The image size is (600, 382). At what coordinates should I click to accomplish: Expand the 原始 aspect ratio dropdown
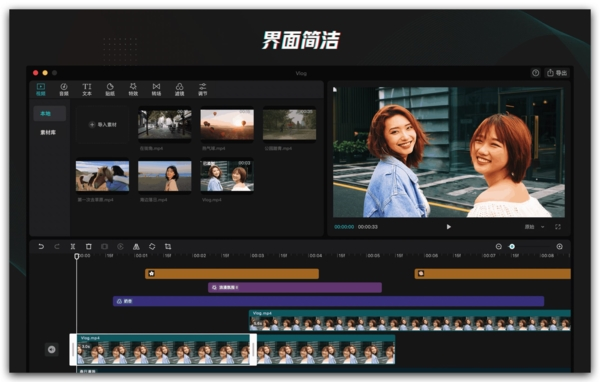pyautogui.click(x=534, y=227)
